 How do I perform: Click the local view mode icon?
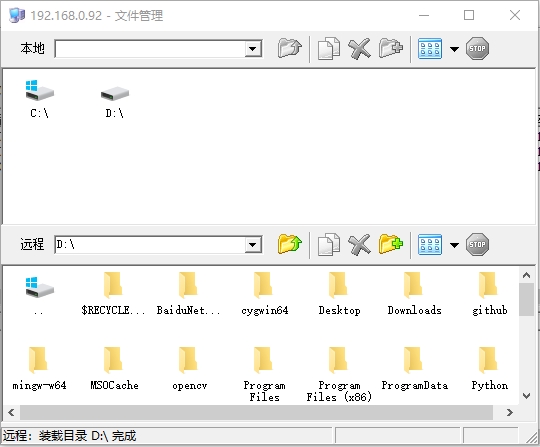pos(430,49)
